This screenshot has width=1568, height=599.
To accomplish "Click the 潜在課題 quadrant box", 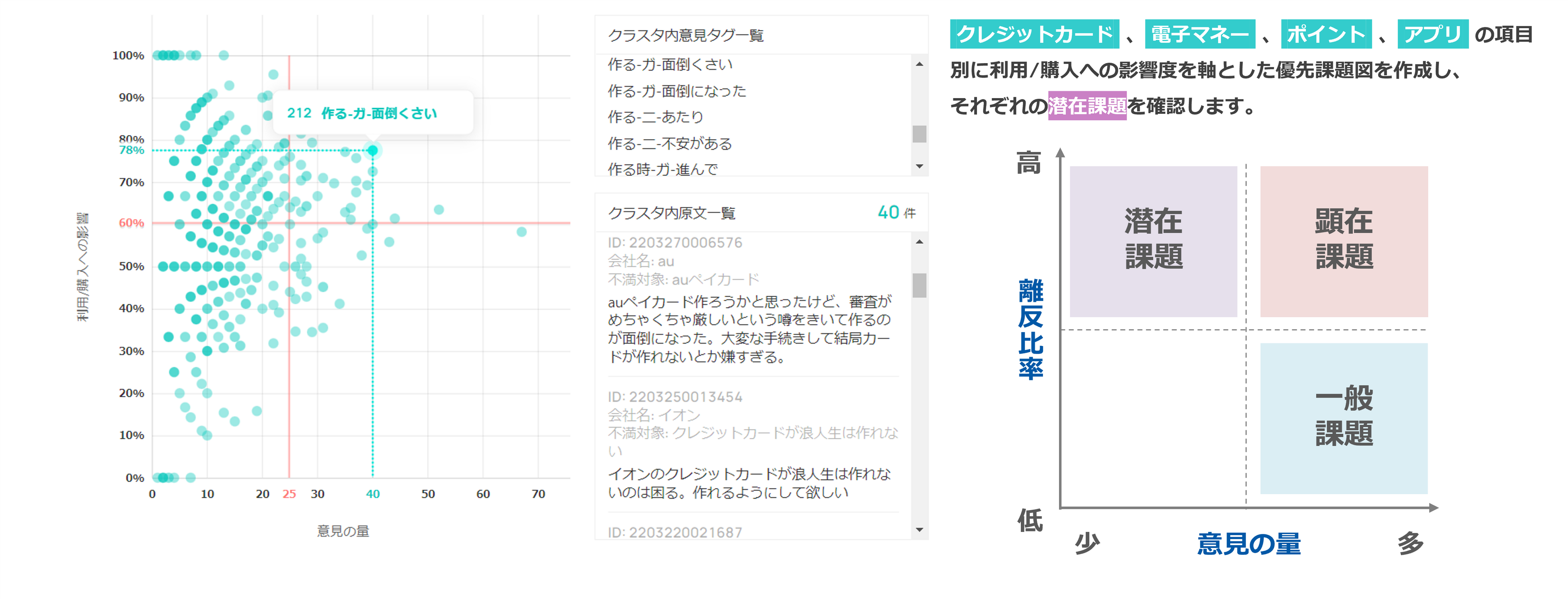I will pyautogui.click(x=1153, y=241).
